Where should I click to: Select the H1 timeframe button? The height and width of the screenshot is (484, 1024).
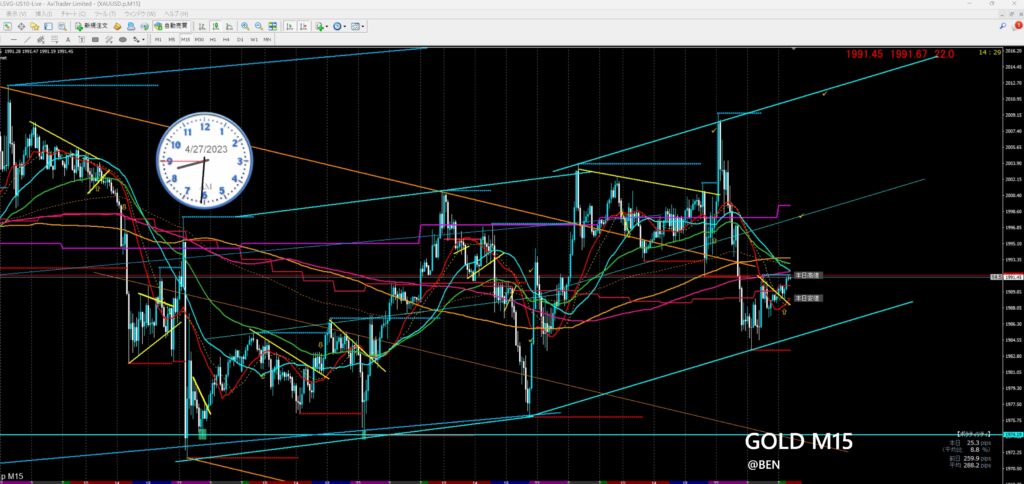click(x=214, y=39)
